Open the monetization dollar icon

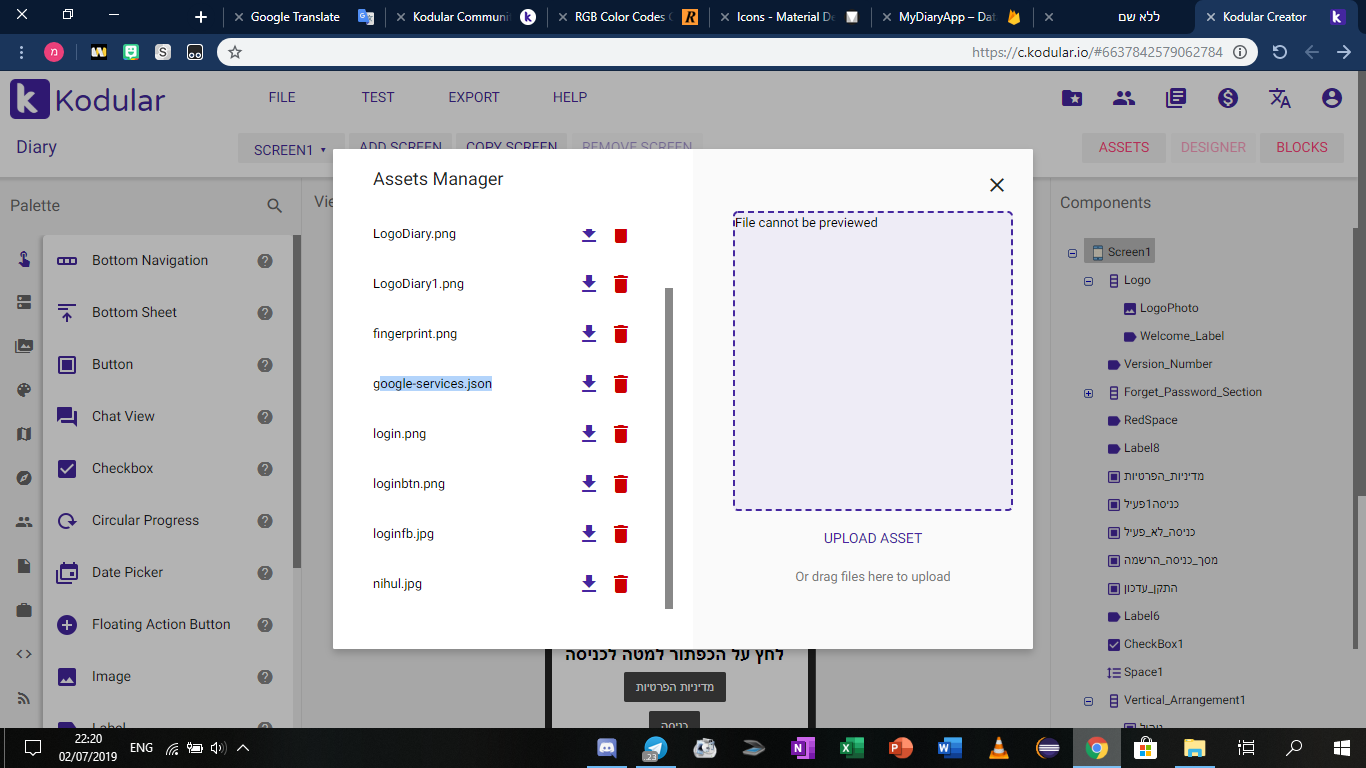[x=1228, y=97]
